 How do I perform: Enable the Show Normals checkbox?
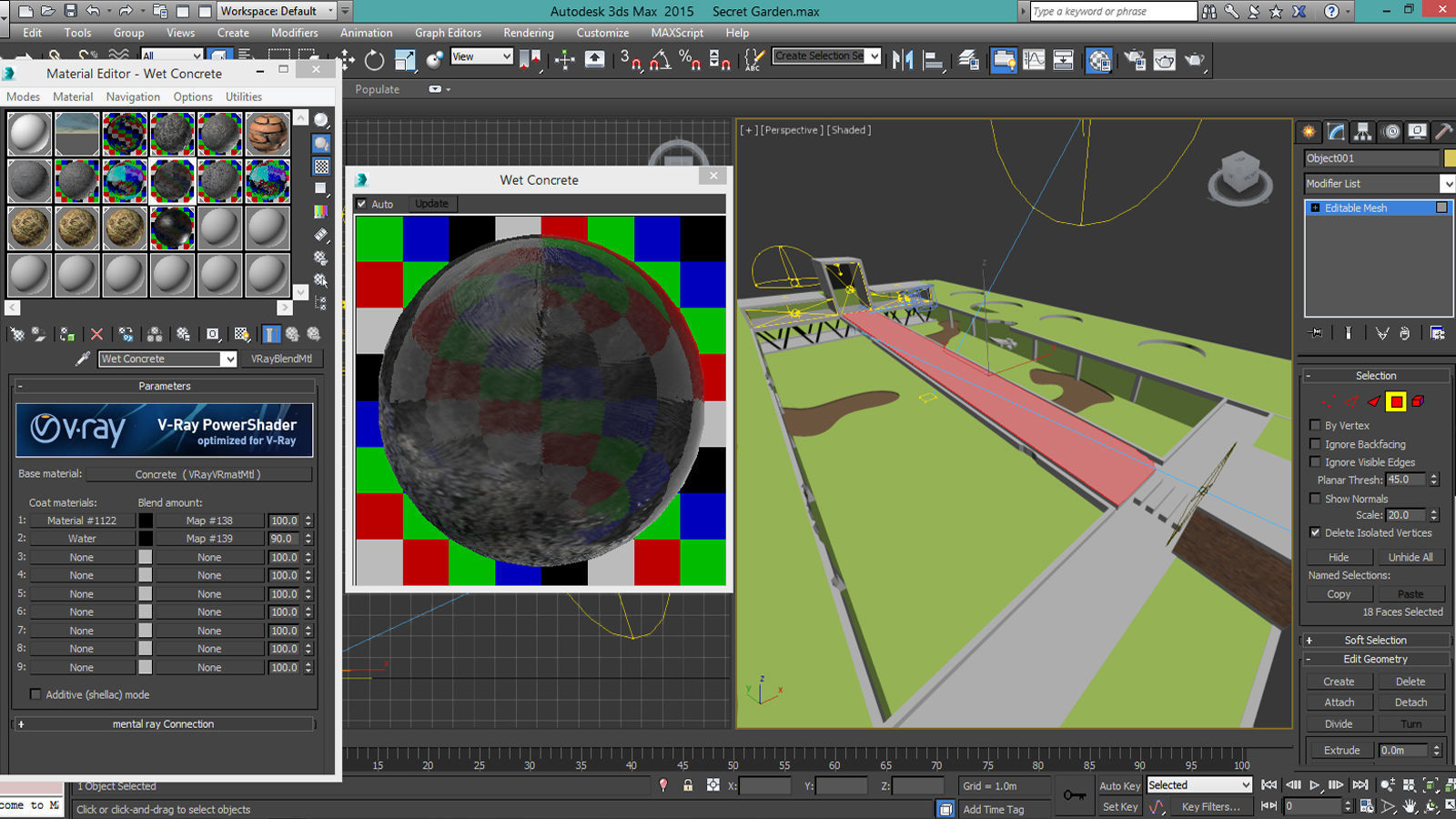click(x=1315, y=499)
